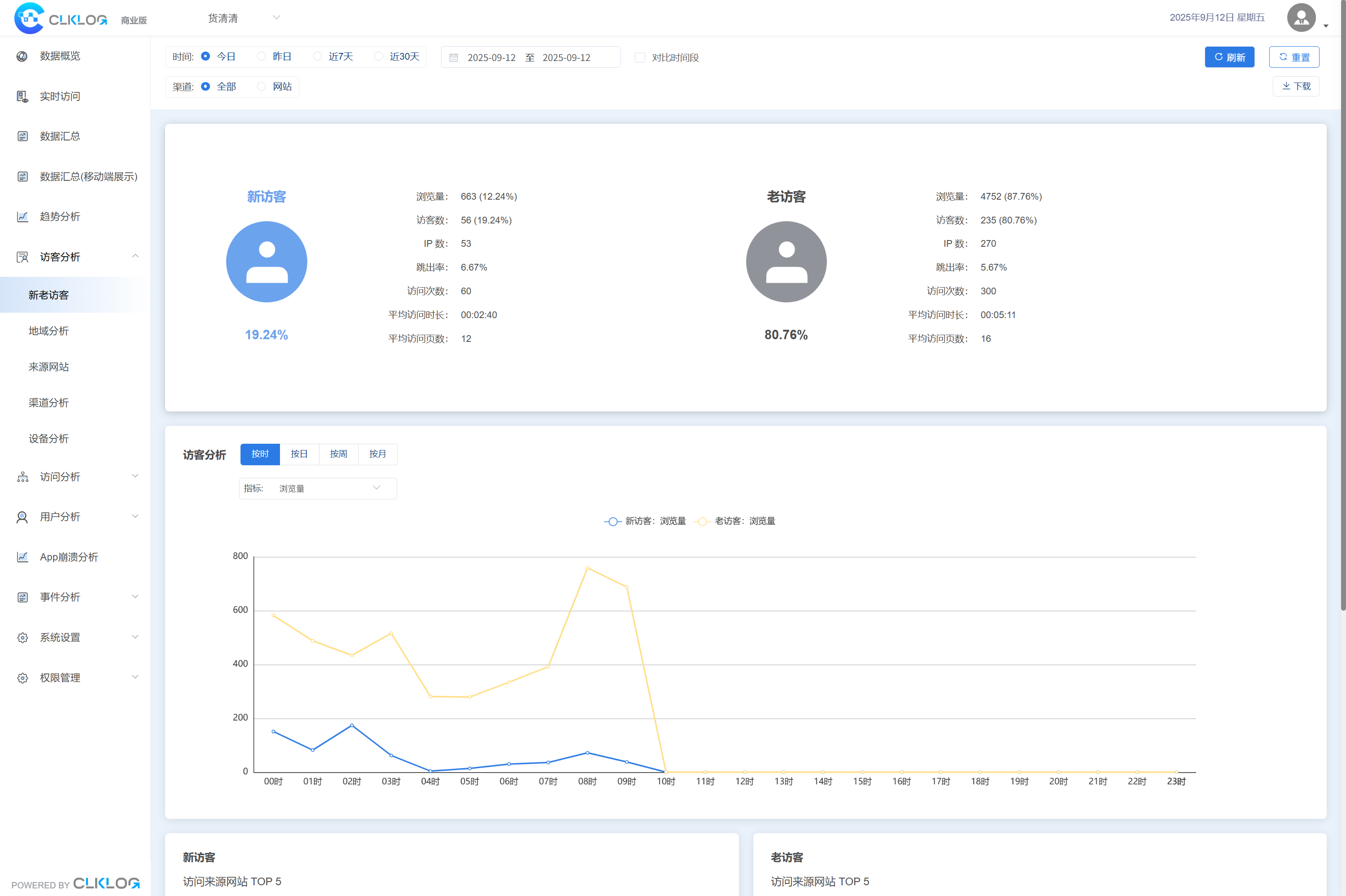Image resolution: width=1346 pixels, height=896 pixels.
Task: Click the 下载 button
Action: (x=1295, y=86)
